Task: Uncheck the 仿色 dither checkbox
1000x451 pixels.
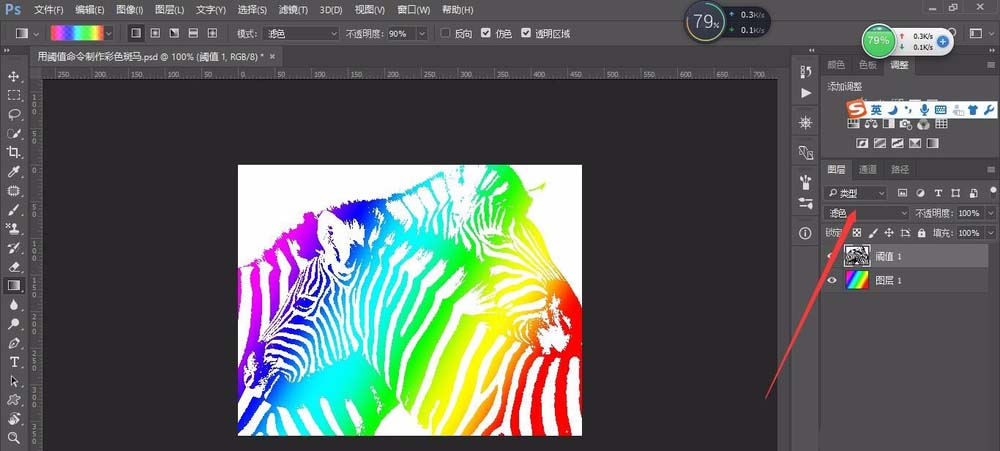Action: pyautogui.click(x=486, y=33)
